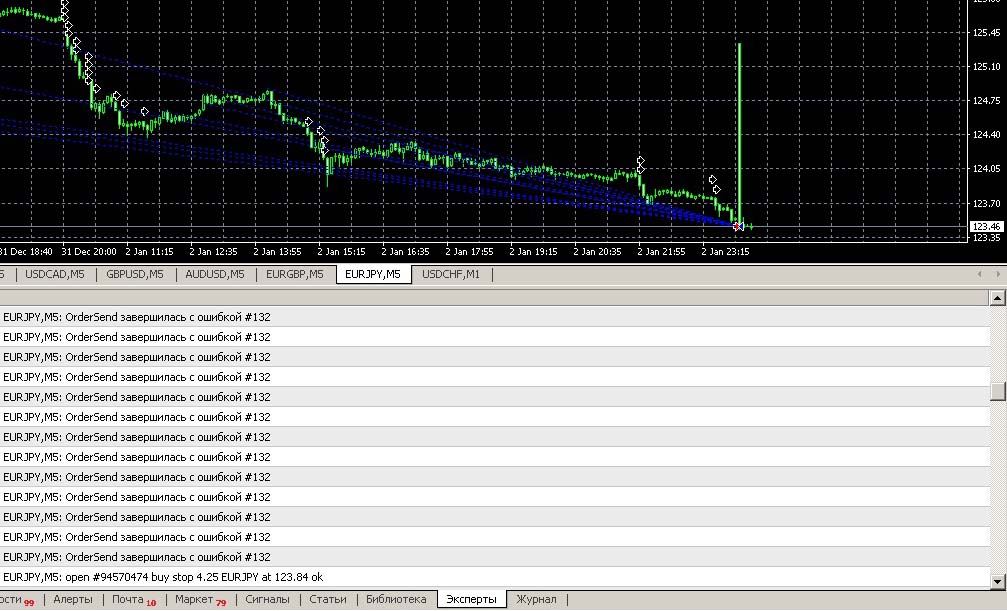Open the Статьи terminal tab
1007x611 pixels.
tap(328, 599)
